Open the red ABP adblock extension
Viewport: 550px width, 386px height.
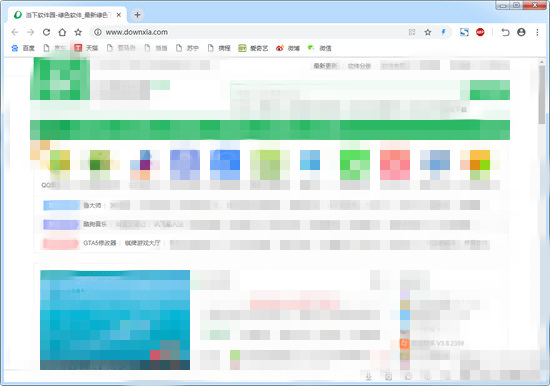pos(480,32)
